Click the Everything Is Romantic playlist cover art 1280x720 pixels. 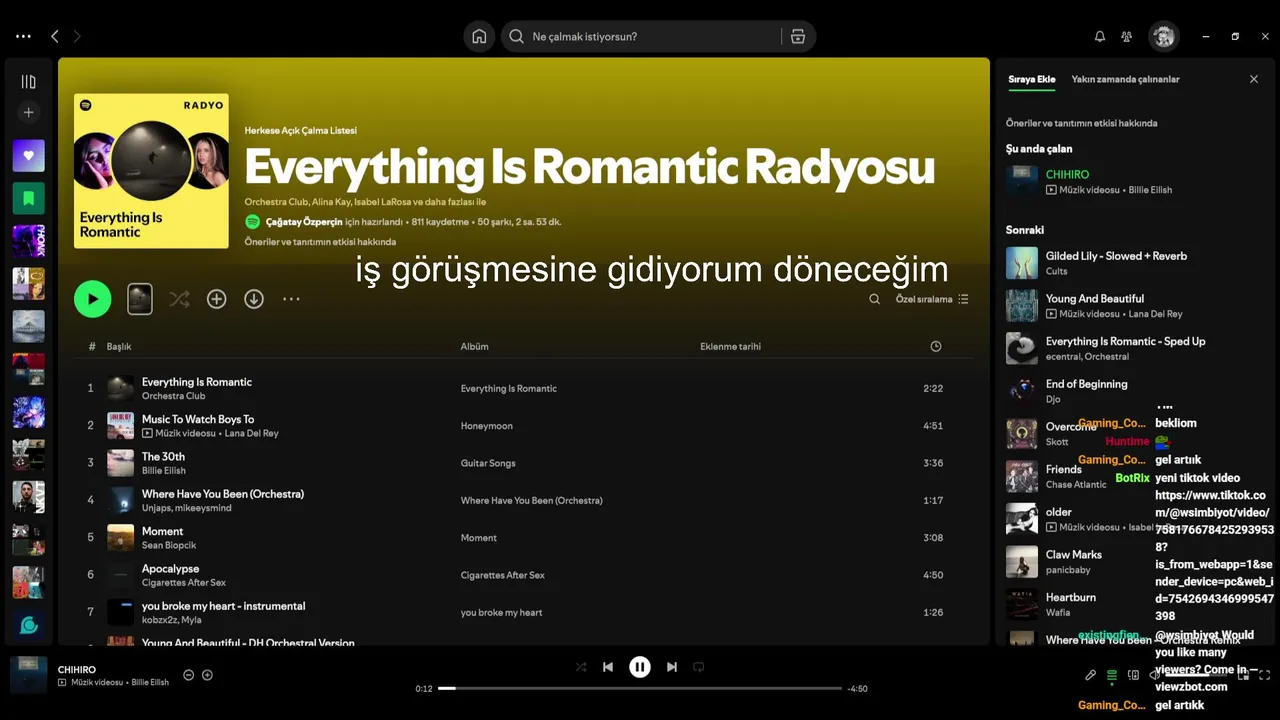pyautogui.click(x=151, y=171)
